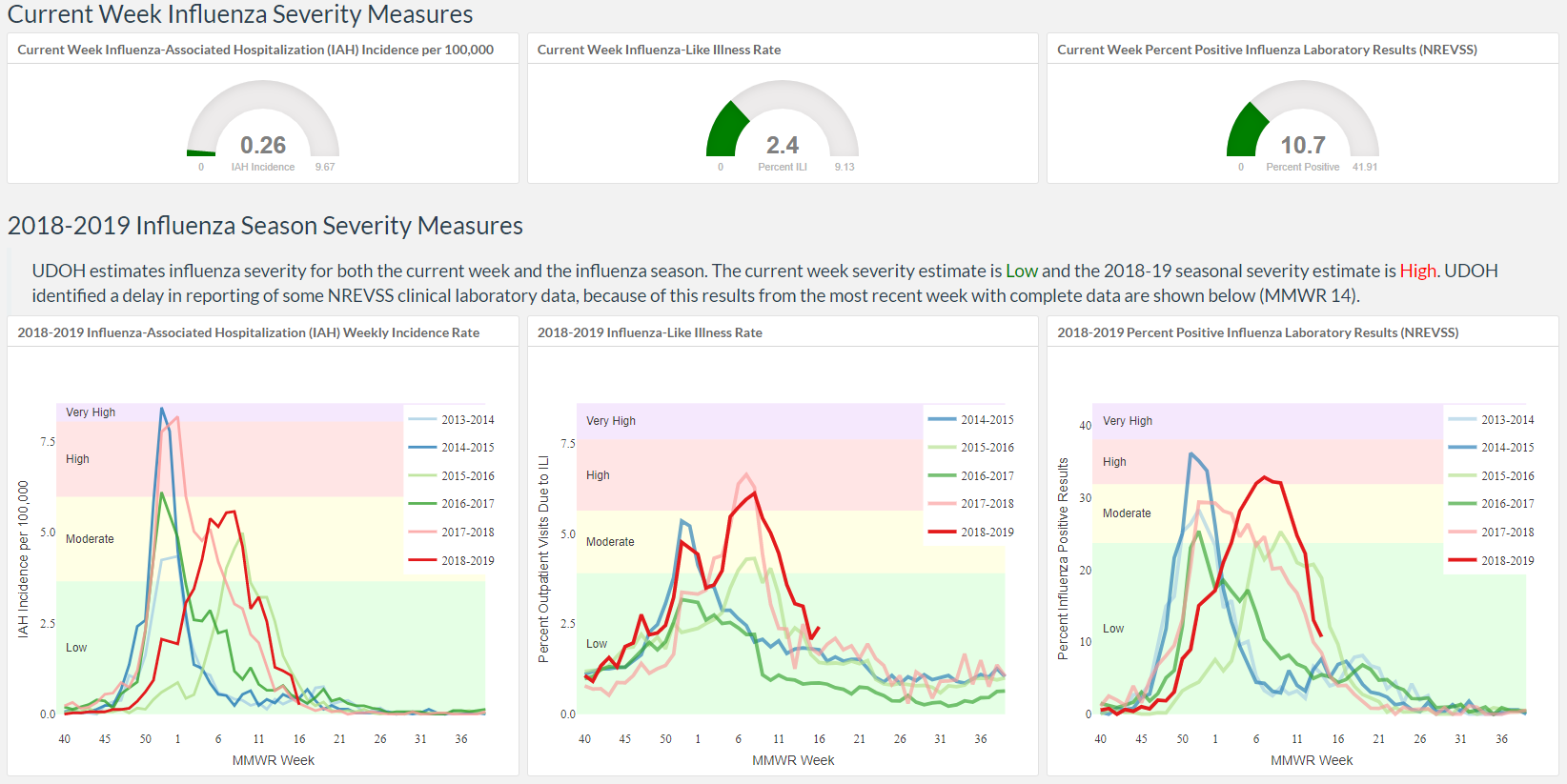
Task: Hide 2014-2015 line in NREVSS Percent Positive legend
Action: pyautogui.click(x=1492, y=448)
